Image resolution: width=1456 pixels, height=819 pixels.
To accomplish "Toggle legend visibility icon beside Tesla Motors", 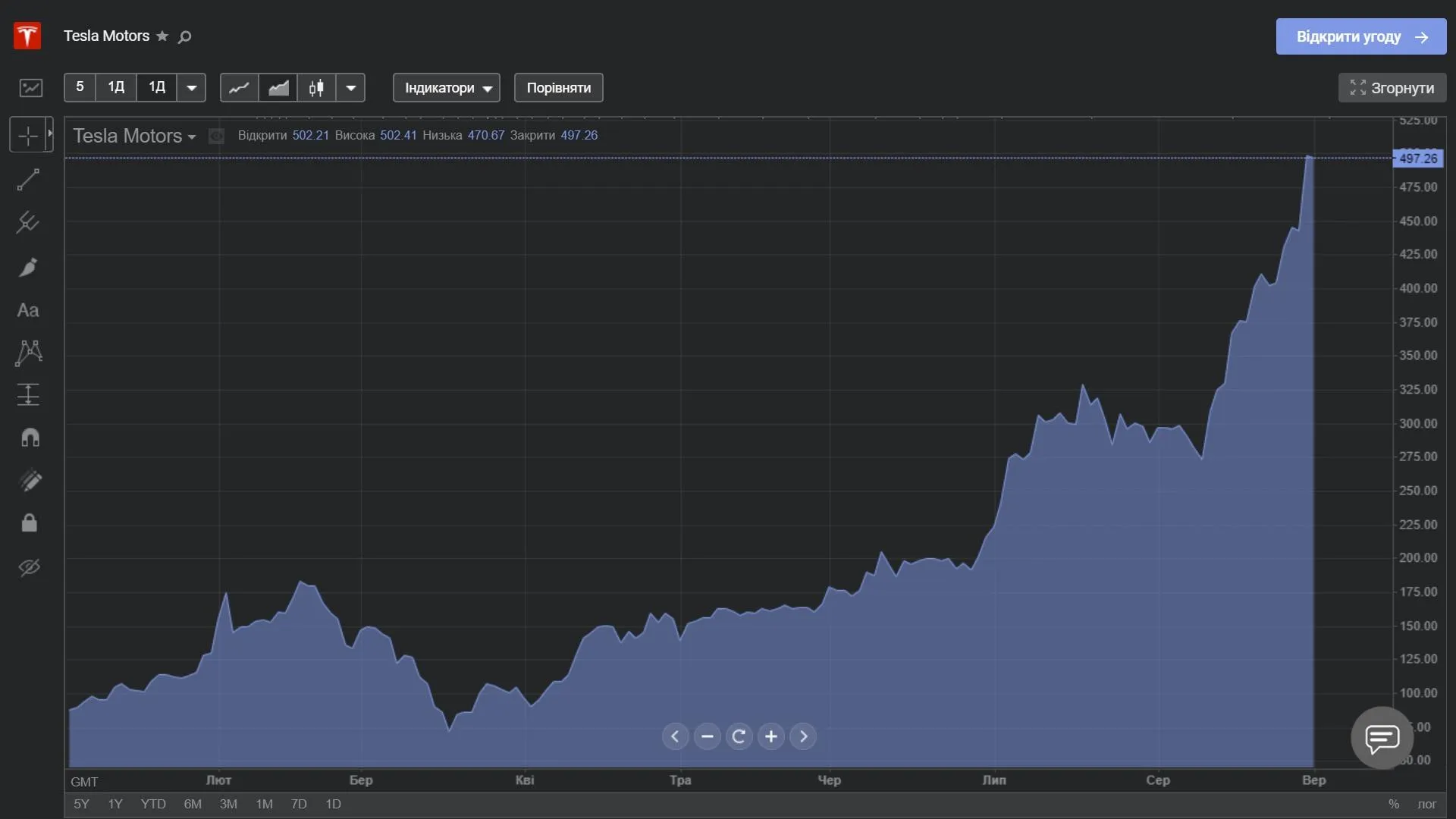I will point(217,136).
